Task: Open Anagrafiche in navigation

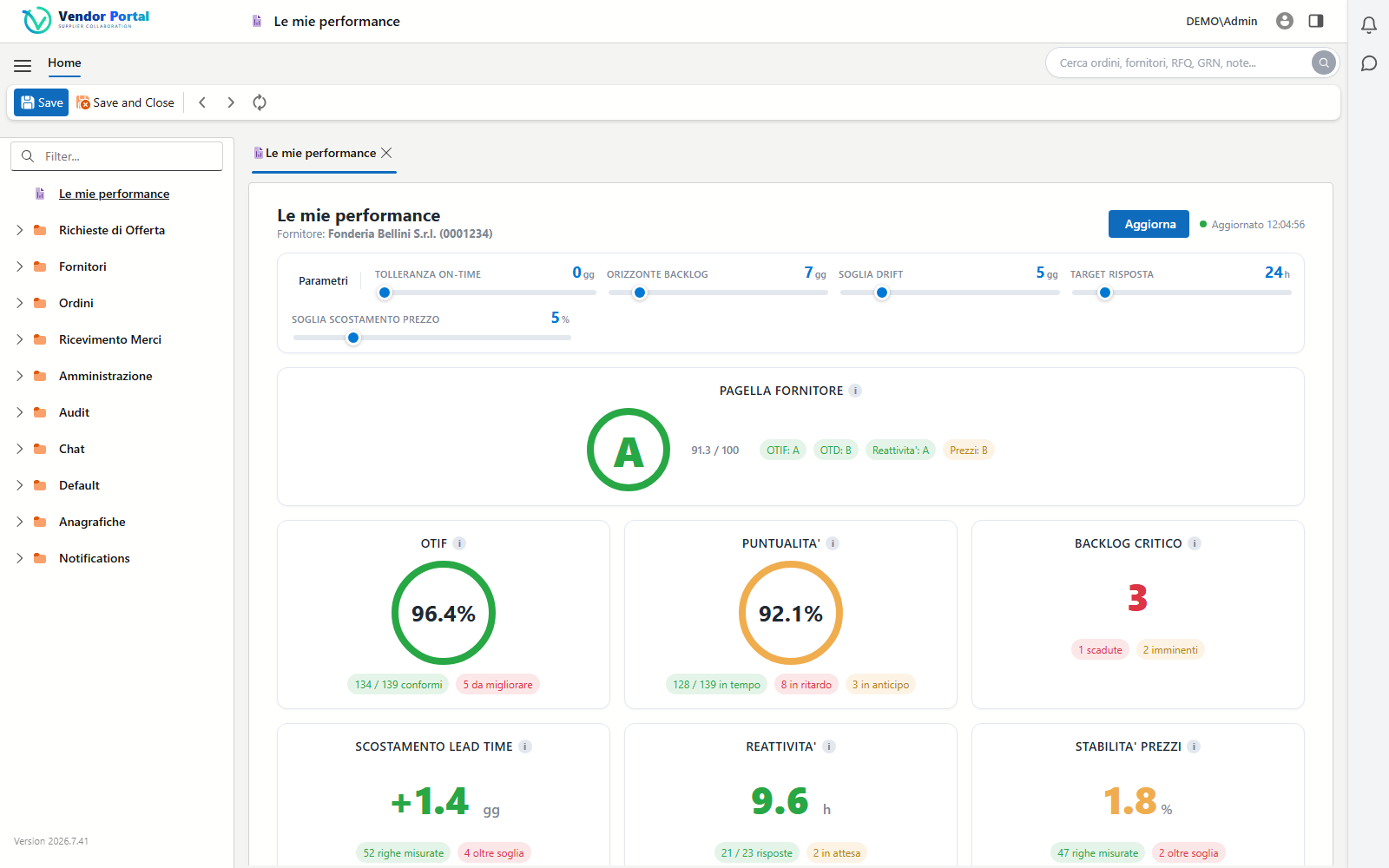Action: (x=92, y=522)
